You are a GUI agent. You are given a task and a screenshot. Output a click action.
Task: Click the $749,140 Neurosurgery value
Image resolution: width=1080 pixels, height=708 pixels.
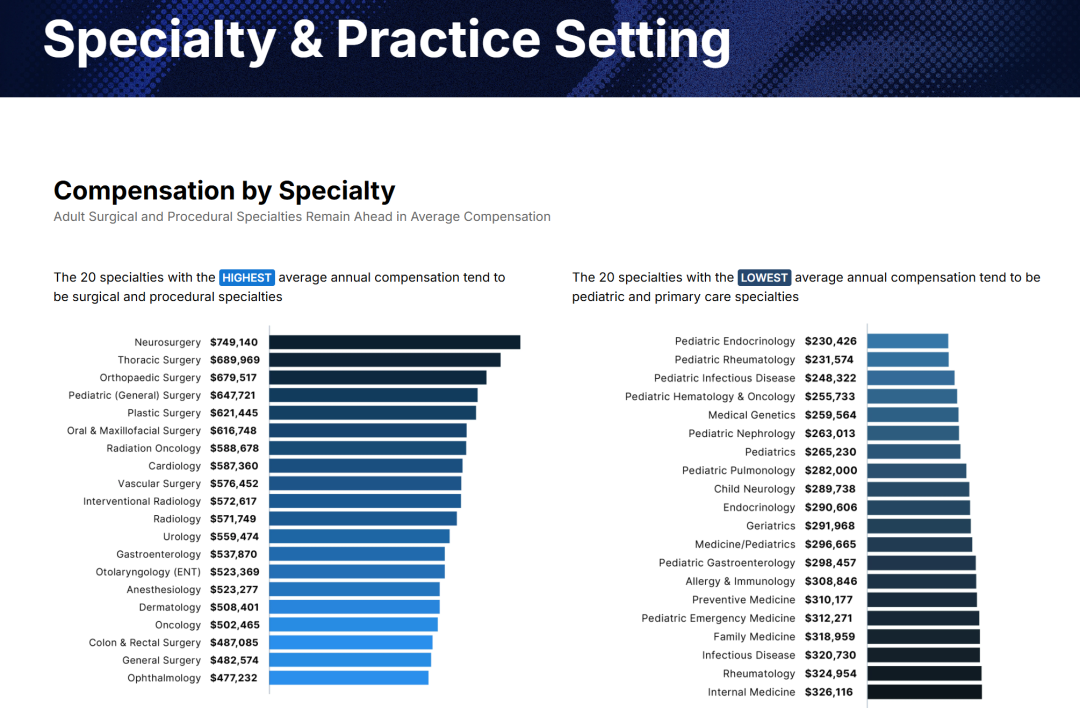(234, 342)
